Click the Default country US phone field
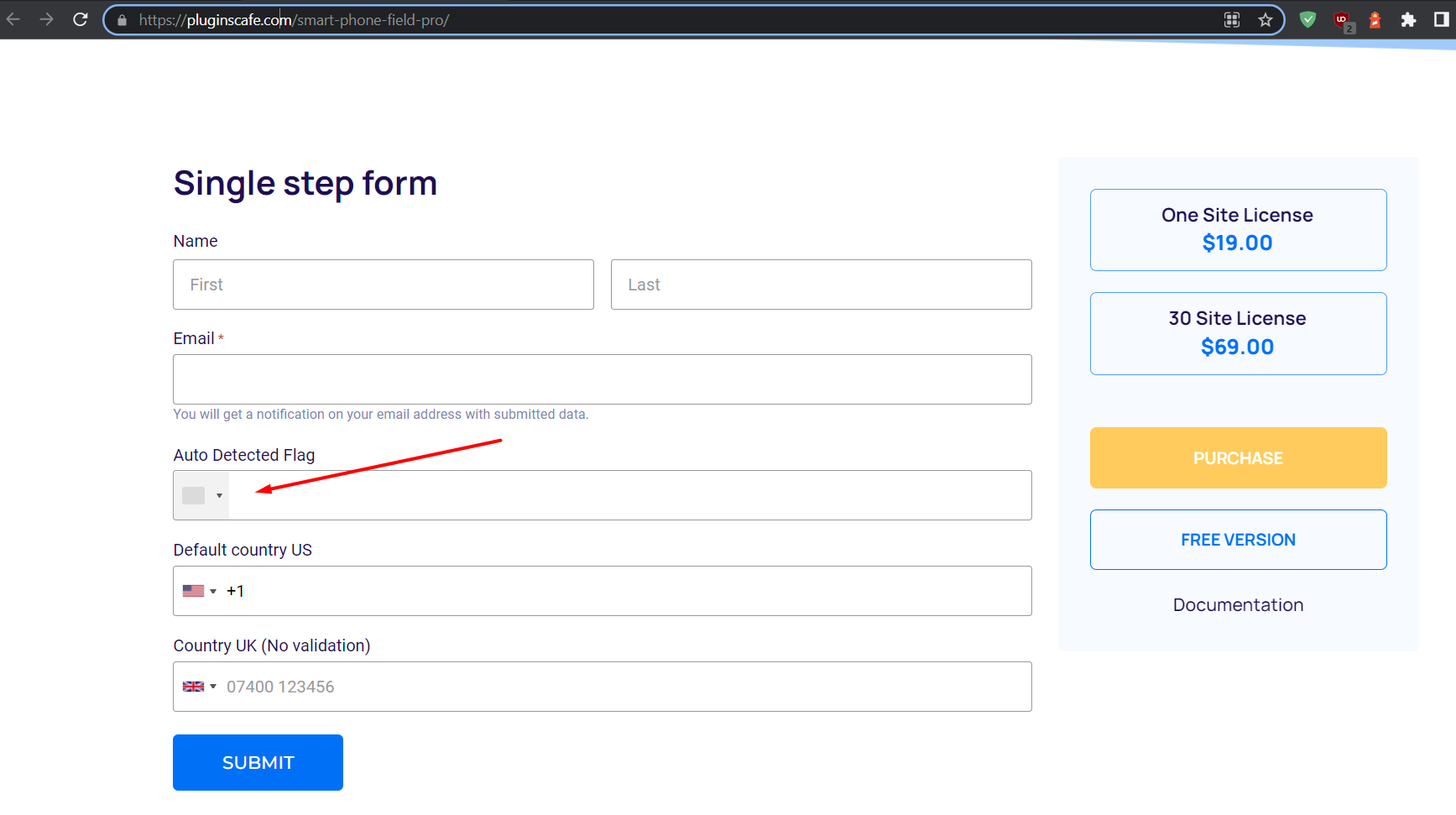1456x815 pixels. pos(603,591)
